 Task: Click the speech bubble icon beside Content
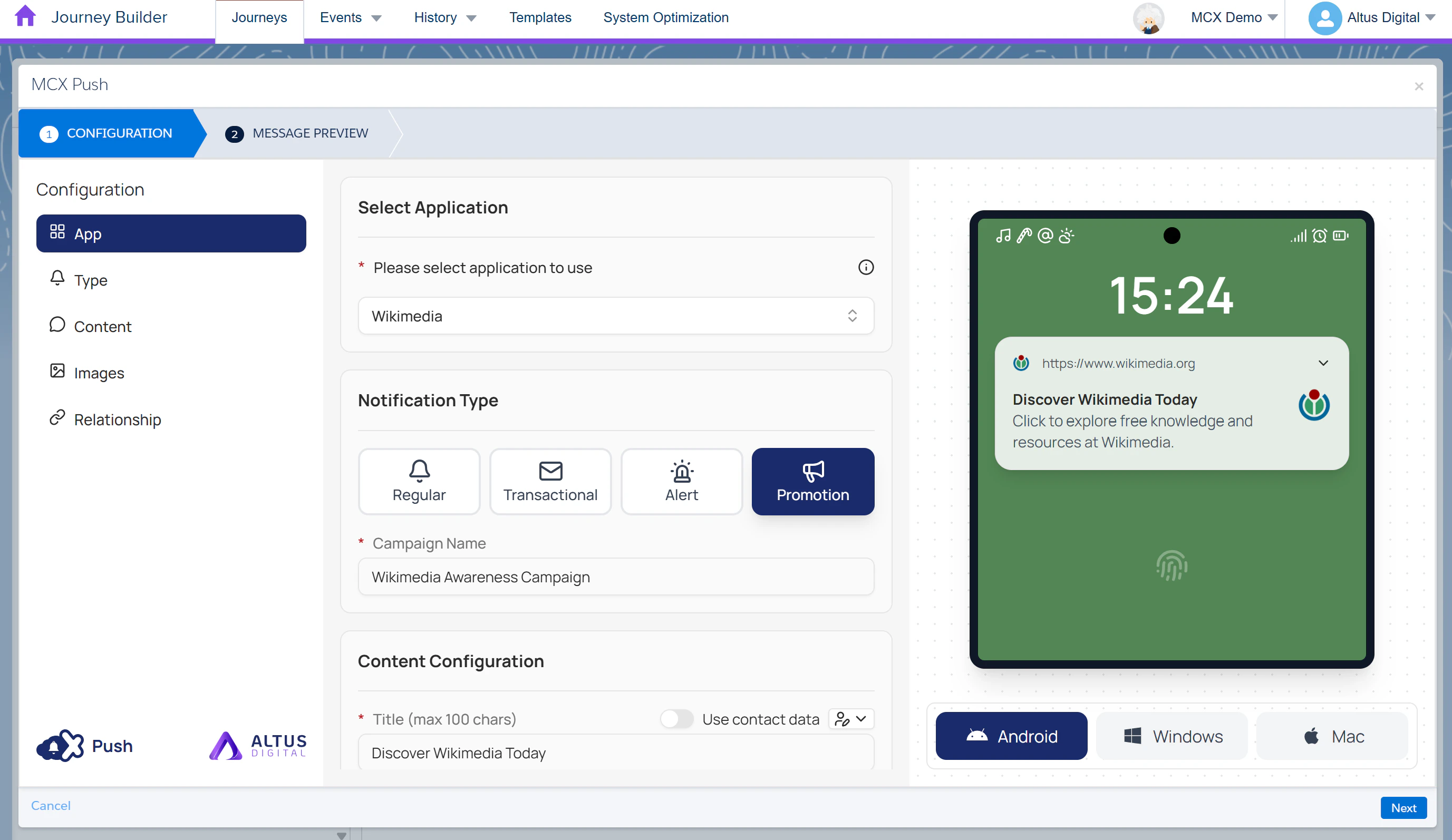click(x=57, y=325)
